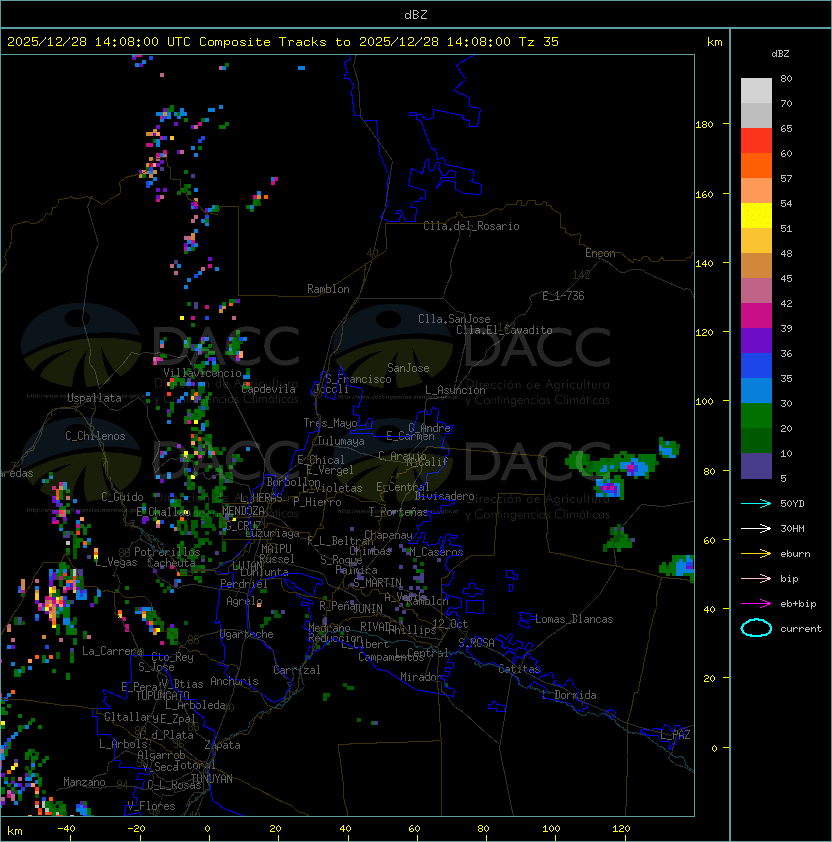Click the '100' tick on vertical km axis
Image resolution: width=832 pixels, height=842 pixels.
tap(704, 402)
